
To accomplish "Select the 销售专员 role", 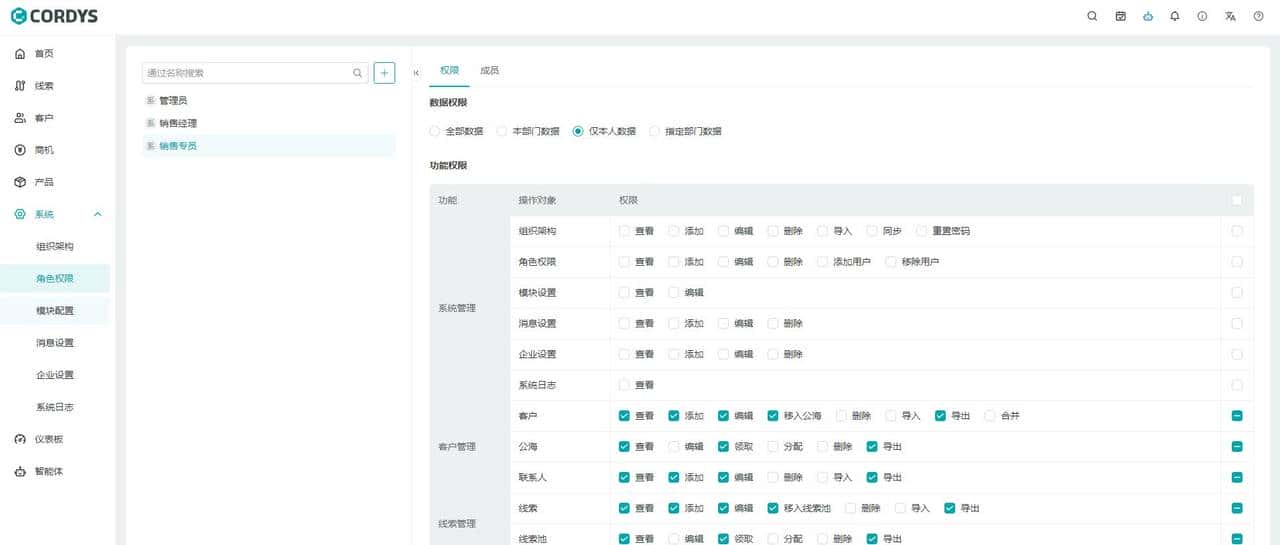I will (269, 146).
